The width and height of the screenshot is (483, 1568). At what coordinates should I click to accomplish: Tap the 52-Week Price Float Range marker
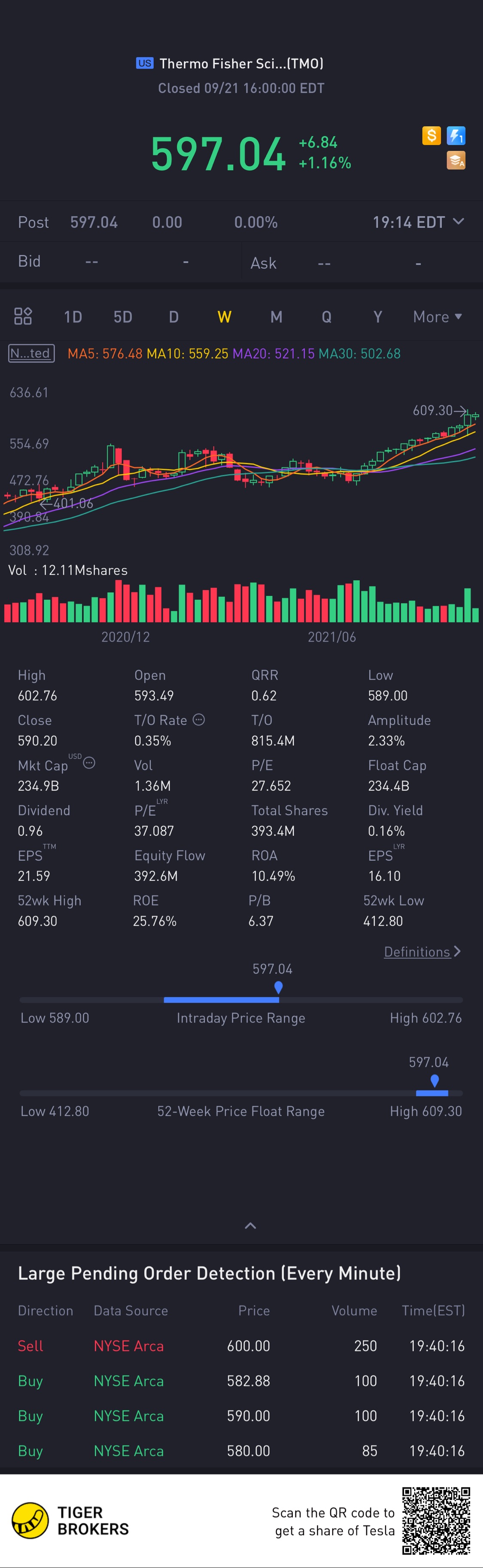(434, 1081)
